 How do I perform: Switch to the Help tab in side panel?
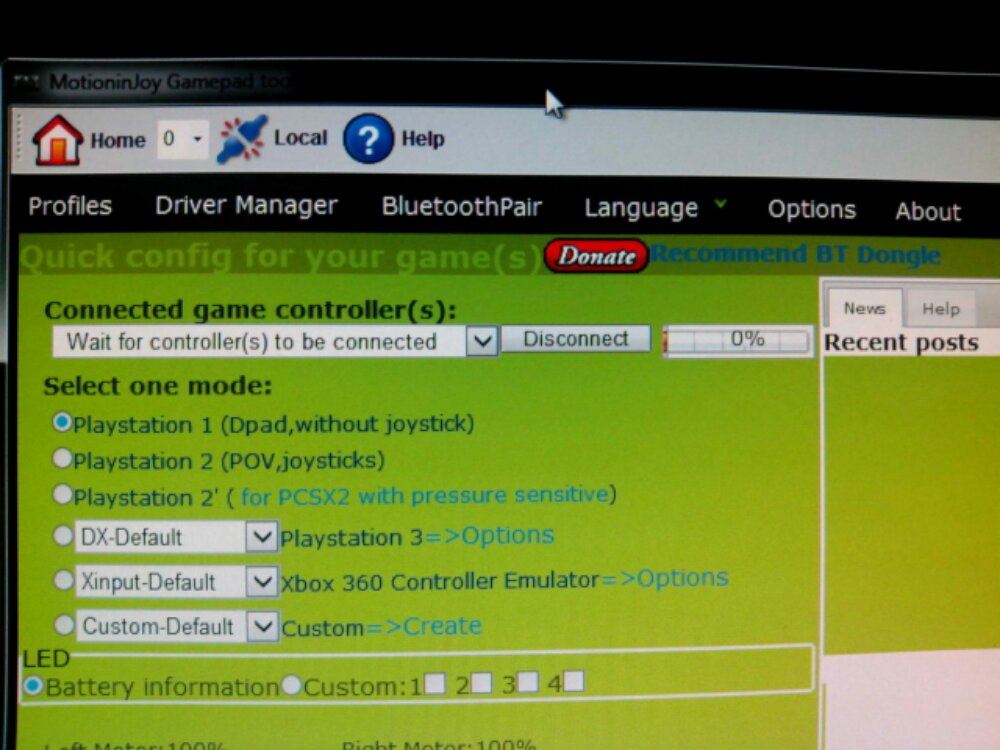coord(941,309)
